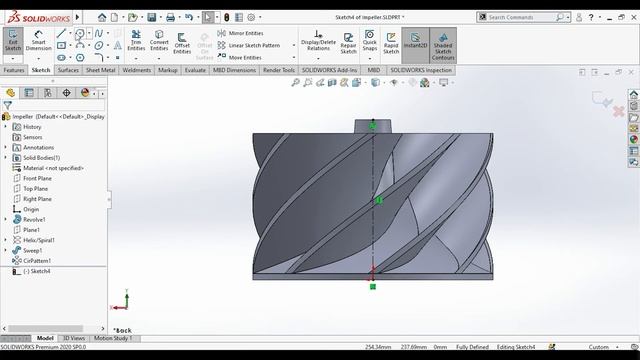Click the Zoom to Fit icon

[296, 82]
